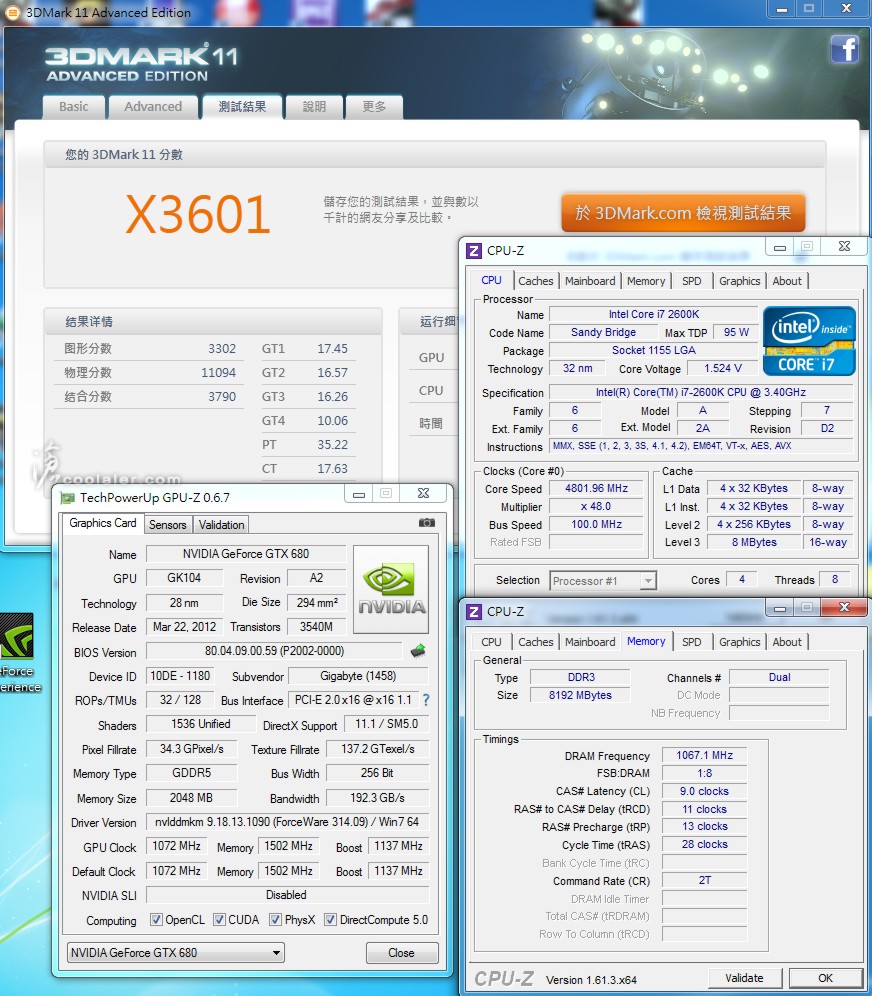Open the NVIDIA GeForce GTX 680 card dropdown
Screen dimensions: 872x996
tap(175, 952)
